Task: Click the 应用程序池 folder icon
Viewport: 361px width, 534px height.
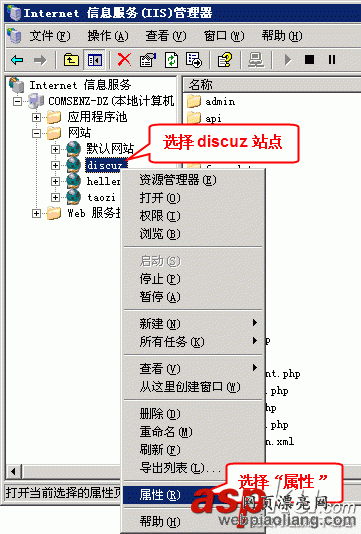Action: pyautogui.click(x=54, y=117)
